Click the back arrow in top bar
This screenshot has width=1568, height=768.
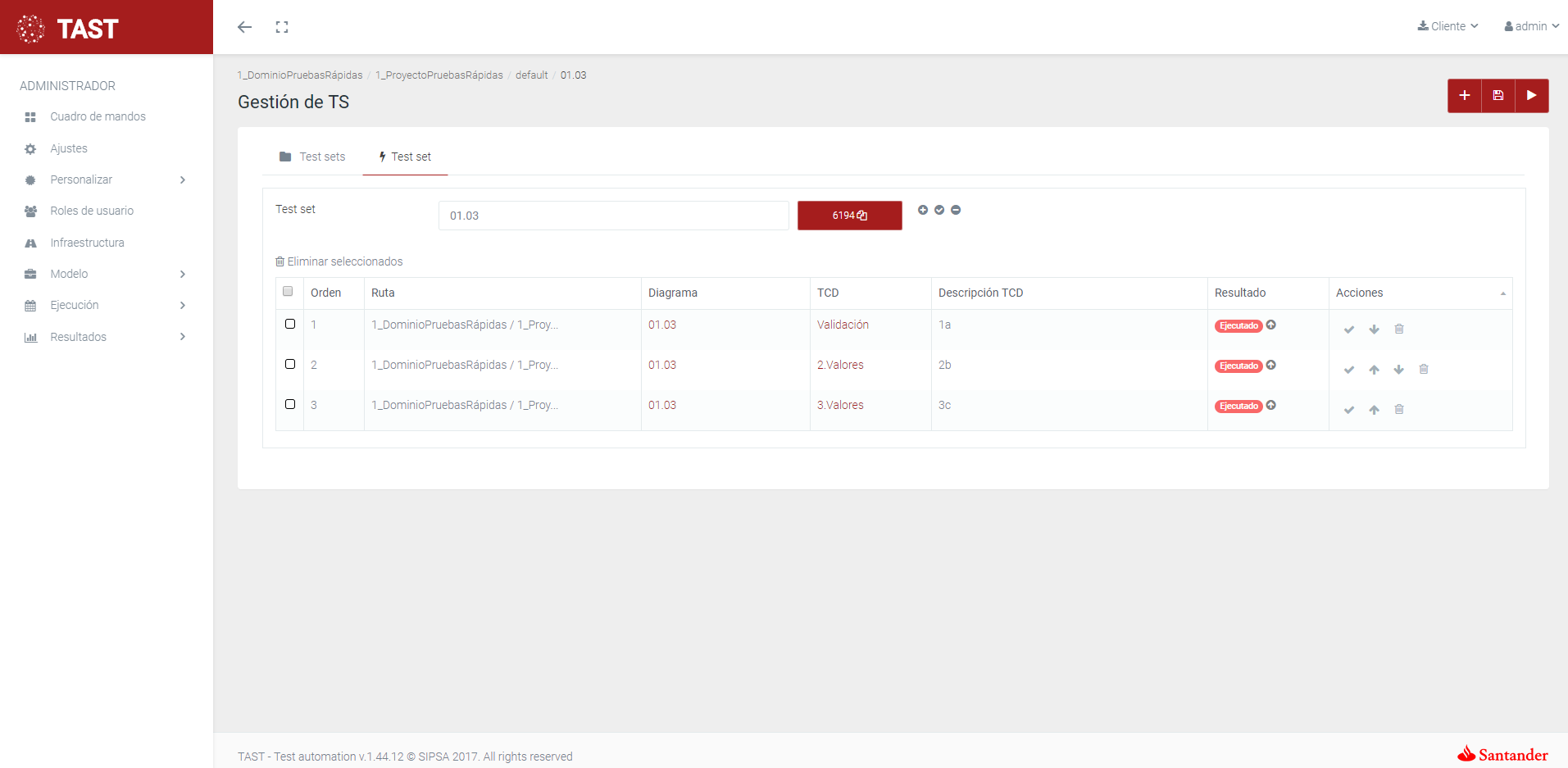pos(244,27)
